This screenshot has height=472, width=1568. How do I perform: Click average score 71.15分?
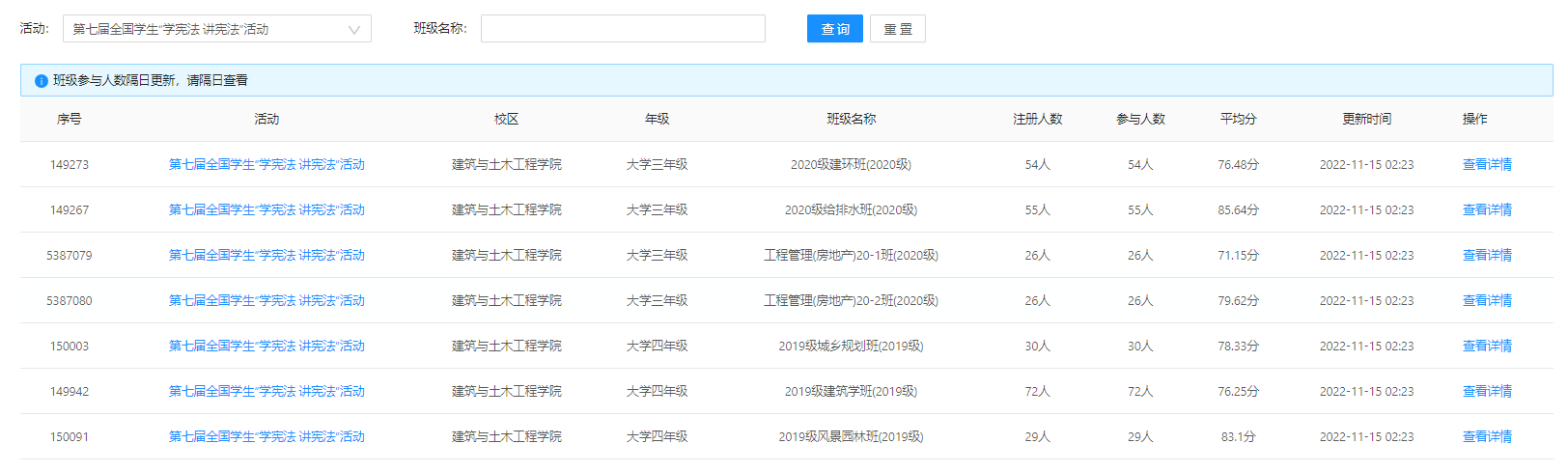coord(1239,255)
